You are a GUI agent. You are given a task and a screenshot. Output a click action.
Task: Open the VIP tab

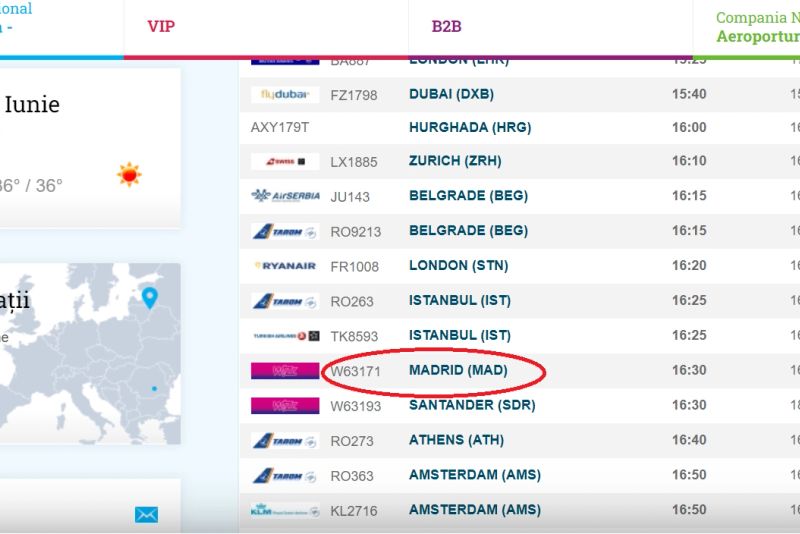(161, 27)
